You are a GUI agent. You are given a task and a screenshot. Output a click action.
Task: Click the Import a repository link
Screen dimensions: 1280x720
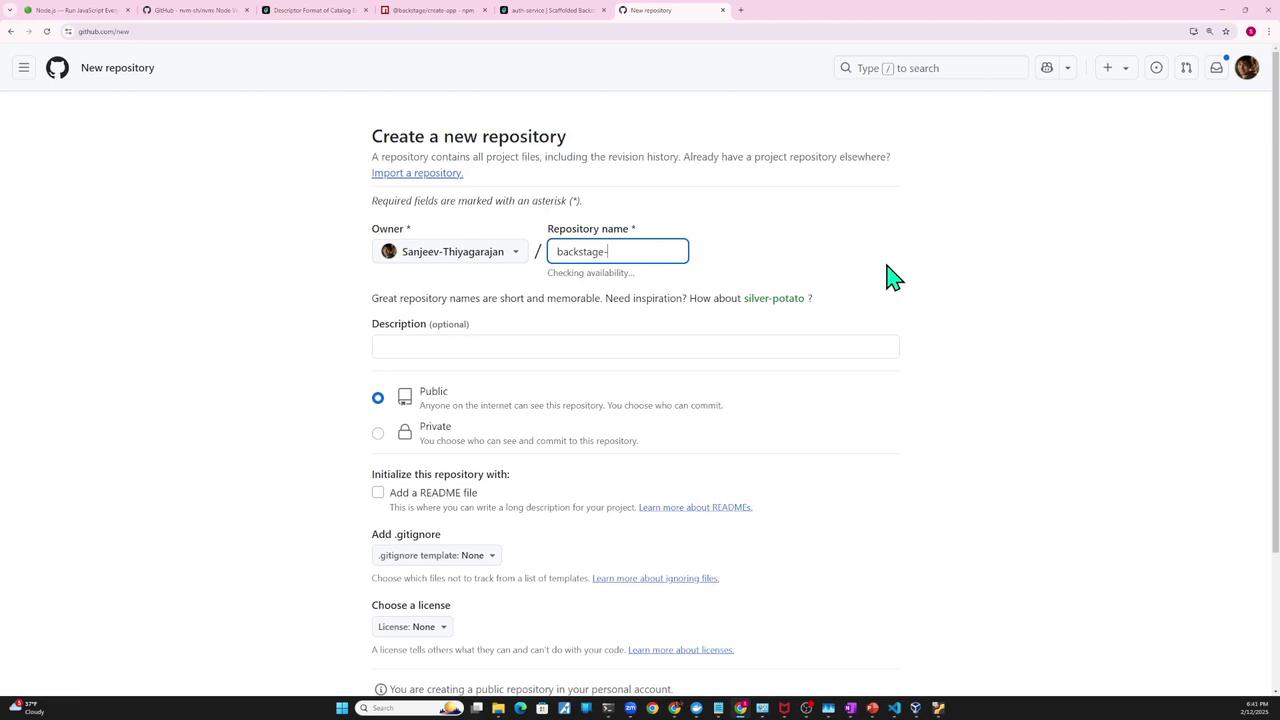pos(417,173)
